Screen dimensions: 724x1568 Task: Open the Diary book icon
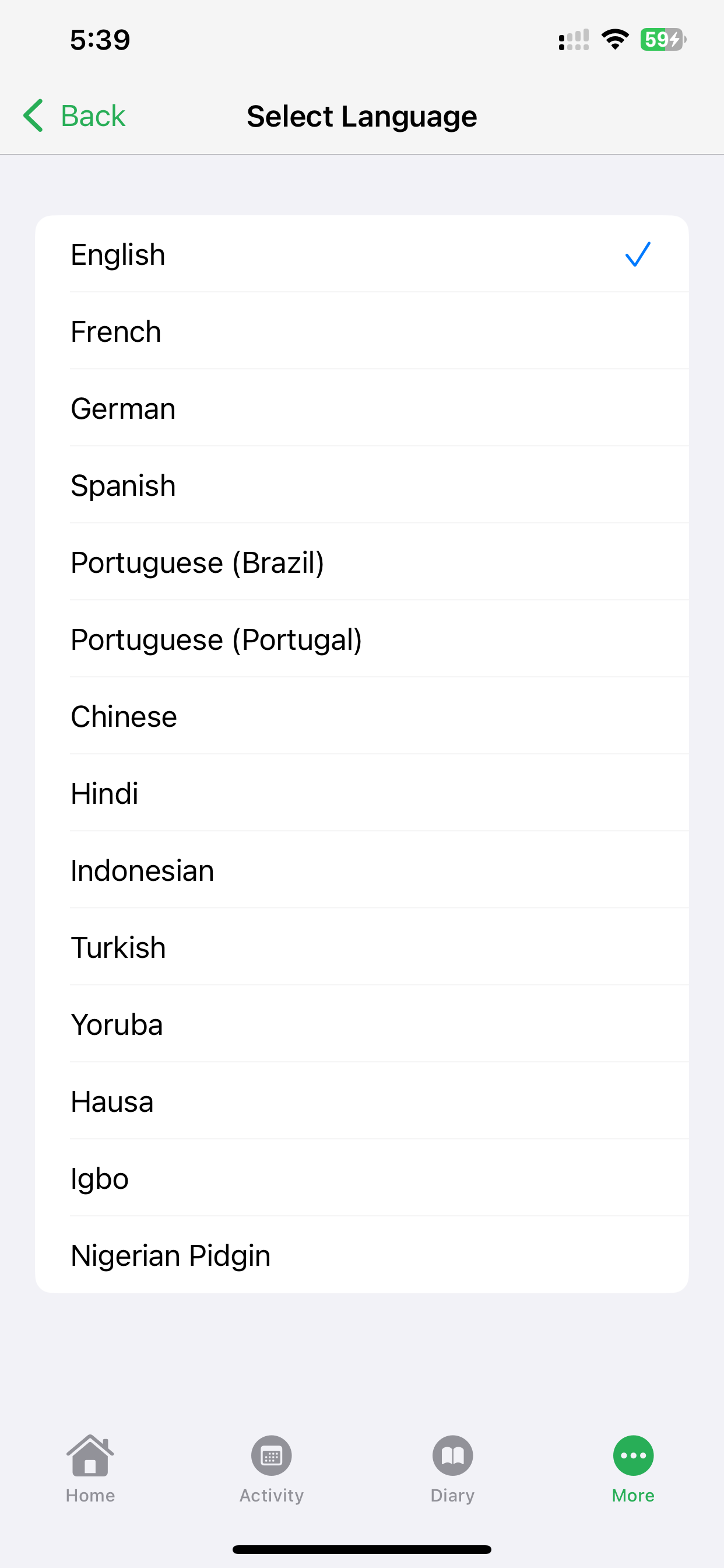tap(452, 1455)
